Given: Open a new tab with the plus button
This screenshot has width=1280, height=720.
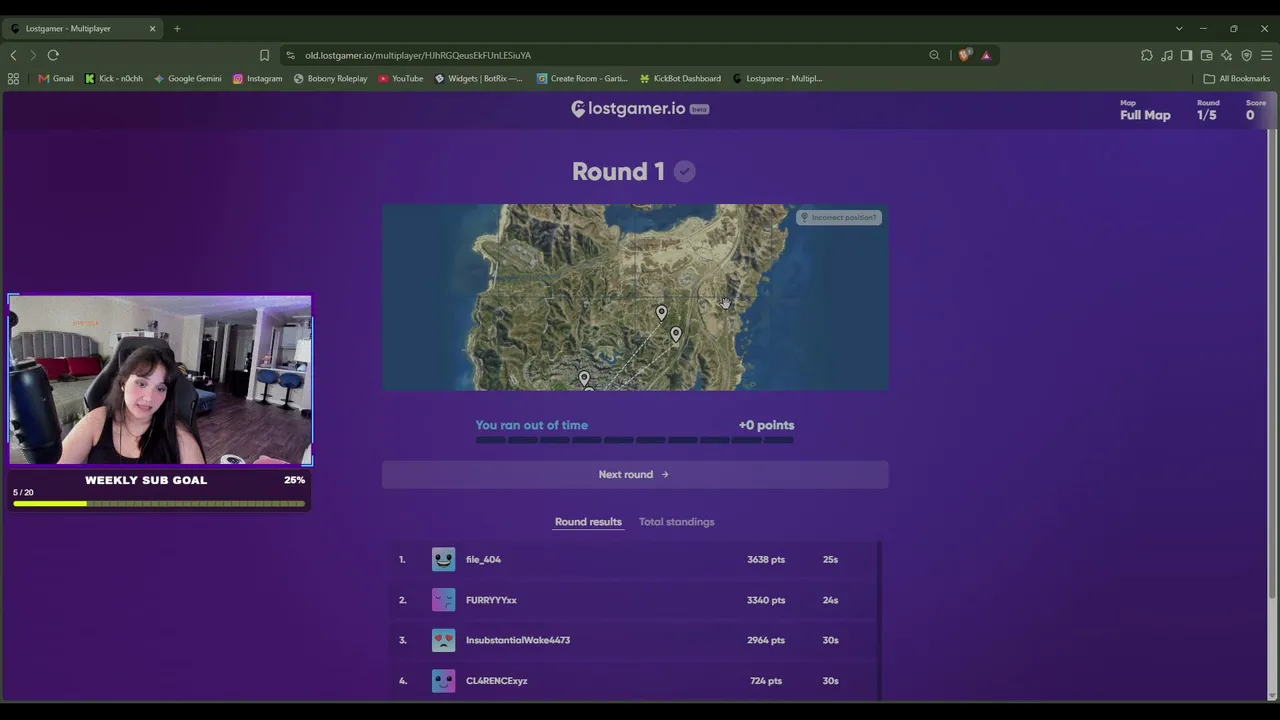Looking at the screenshot, I should (x=177, y=28).
